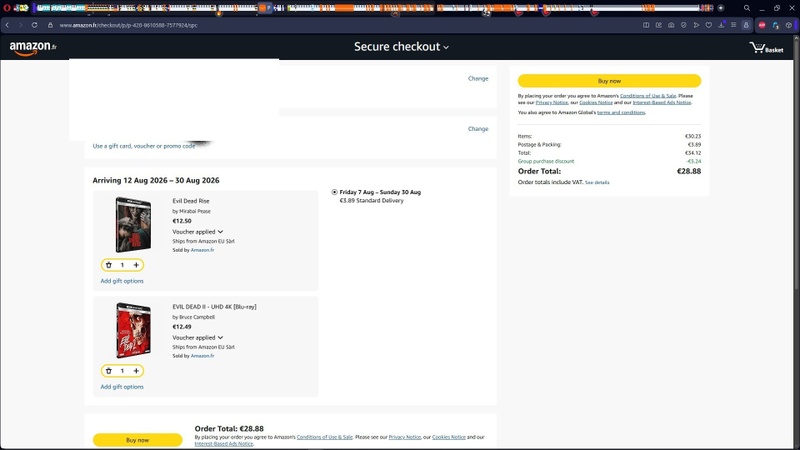Open the extensions cube icon
The width and height of the screenshot is (800, 450).
789,25
